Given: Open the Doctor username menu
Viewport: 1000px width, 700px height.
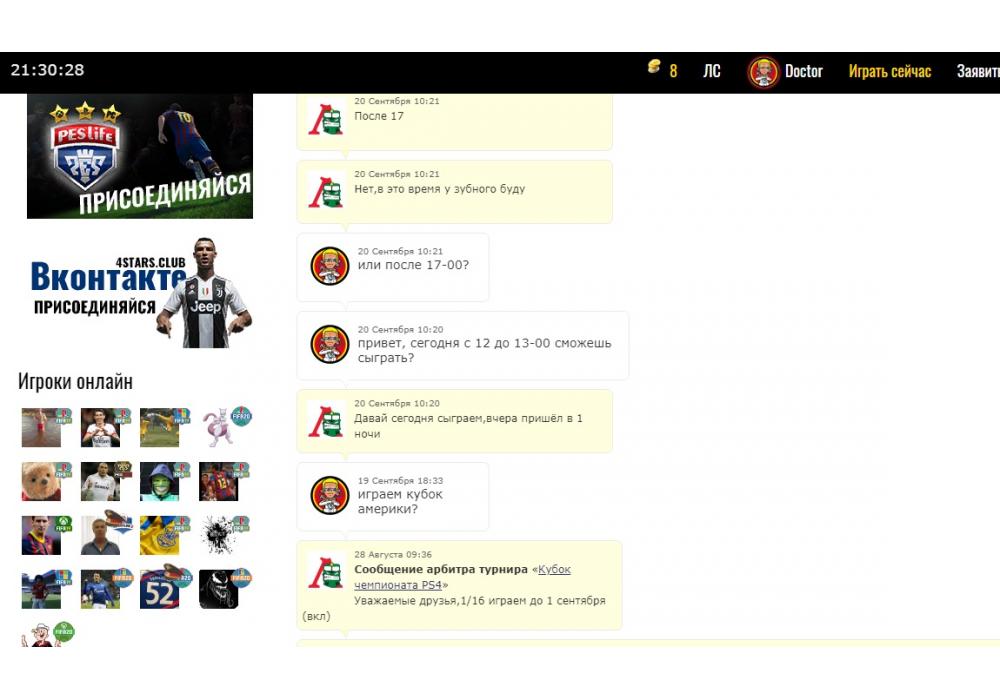Looking at the screenshot, I should (804, 71).
